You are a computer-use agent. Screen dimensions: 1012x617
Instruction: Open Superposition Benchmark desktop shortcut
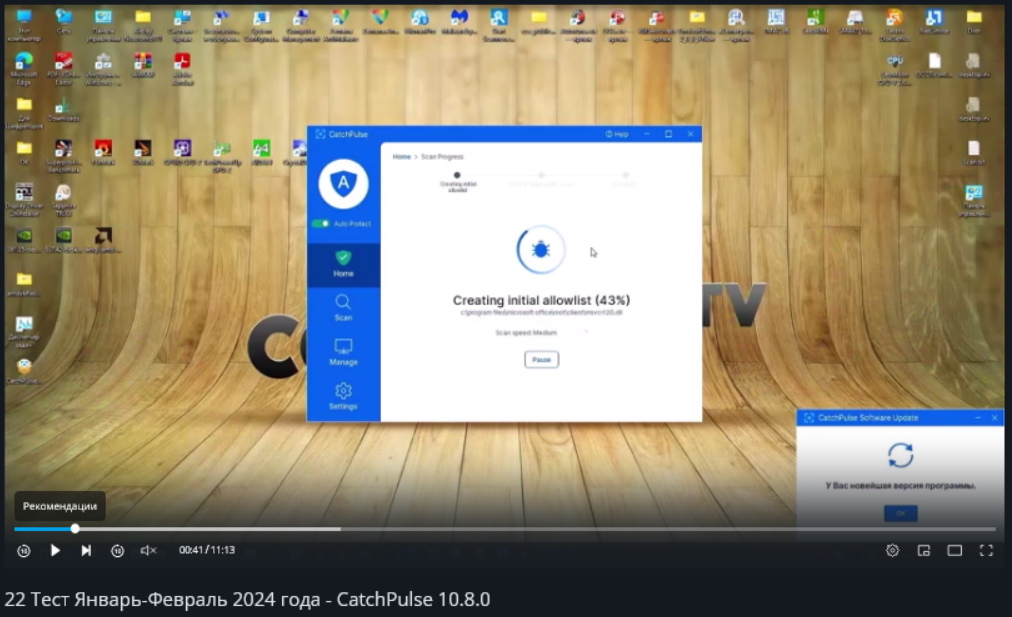(x=63, y=156)
